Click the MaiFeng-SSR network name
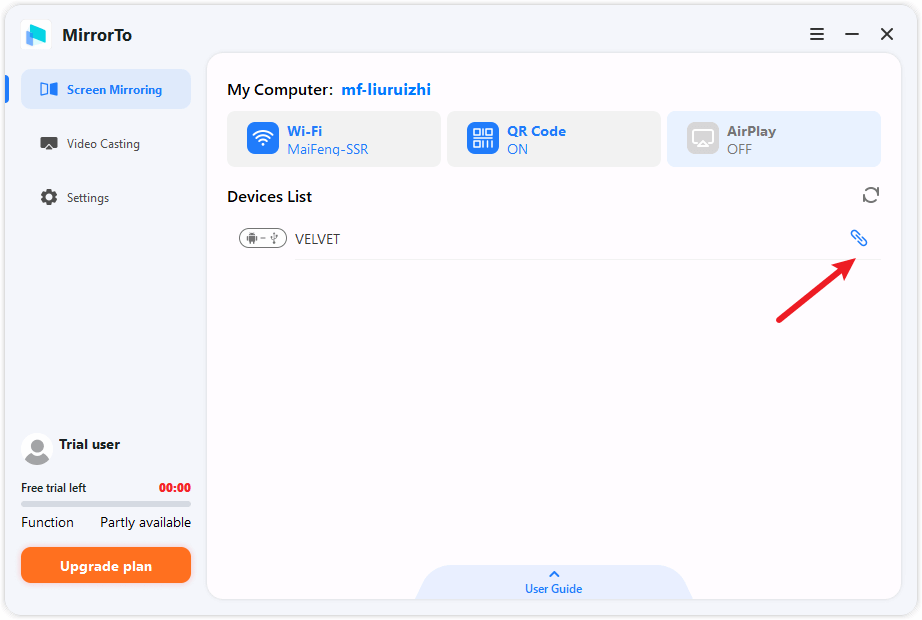922x620 pixels. coord(328,149)
